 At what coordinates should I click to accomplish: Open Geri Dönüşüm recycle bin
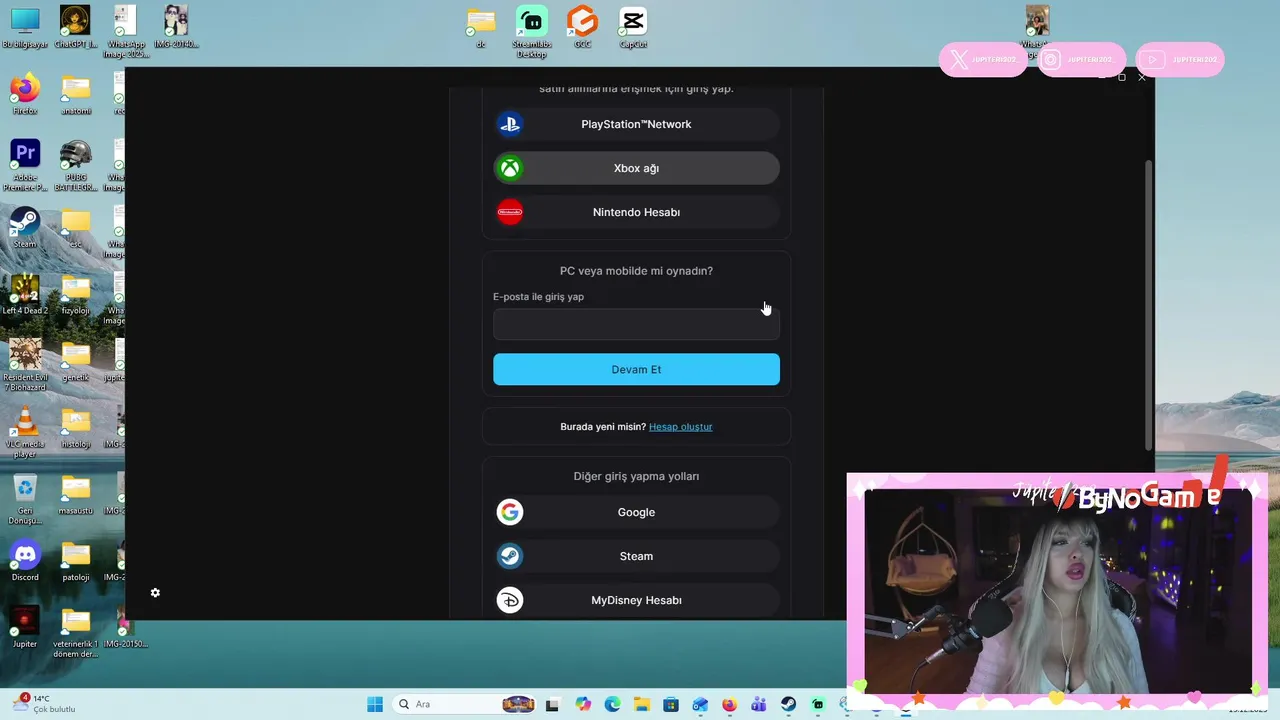pyautogui.click(x=25, y=499)
